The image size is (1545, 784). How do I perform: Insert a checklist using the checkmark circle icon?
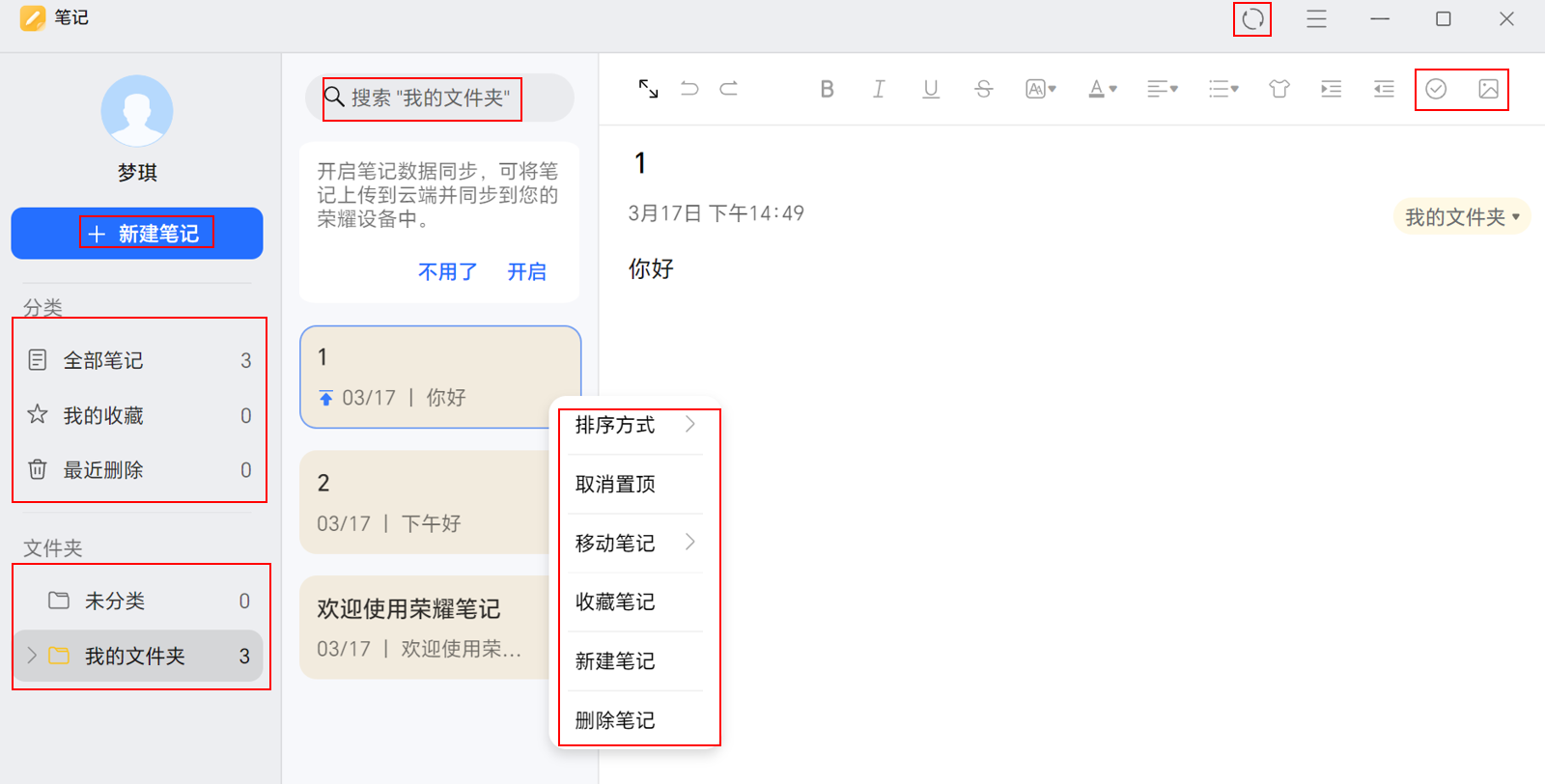click(x=1436, y=89)
